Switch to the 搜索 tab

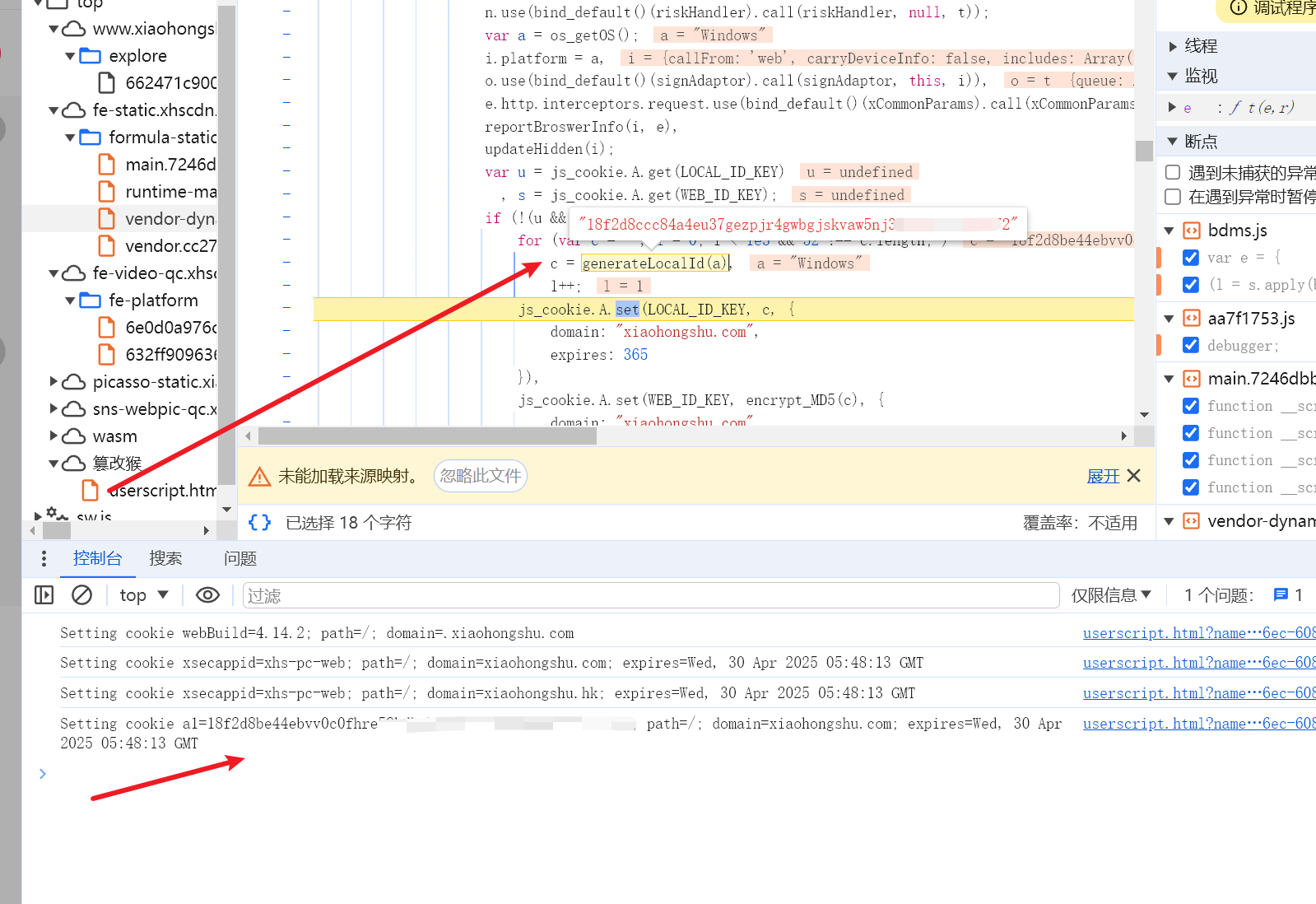[x=165, y=559]
